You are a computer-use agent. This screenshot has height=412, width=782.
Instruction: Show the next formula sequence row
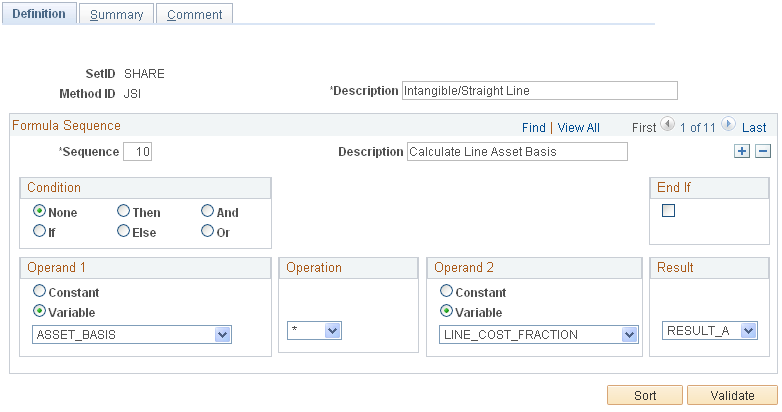coord(728,126)
